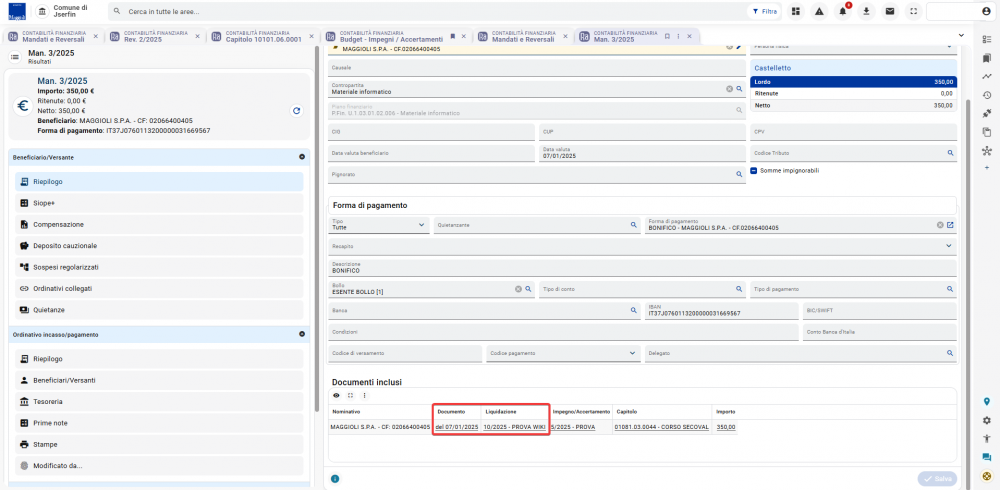Open the Man. 3/2025 tab options menu

[677, 36]
